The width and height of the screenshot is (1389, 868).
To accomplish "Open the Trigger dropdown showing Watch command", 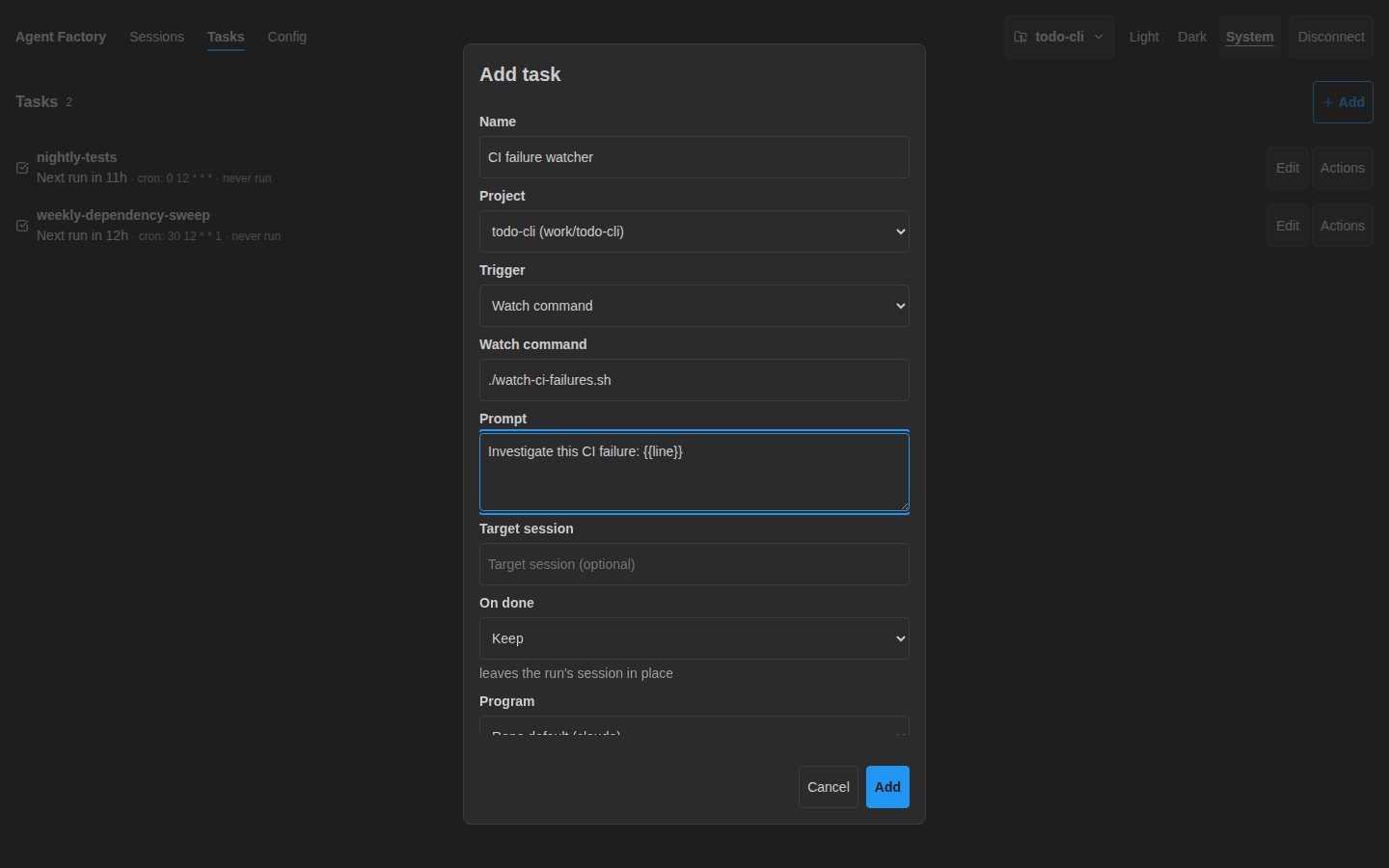I will [694, 306].
